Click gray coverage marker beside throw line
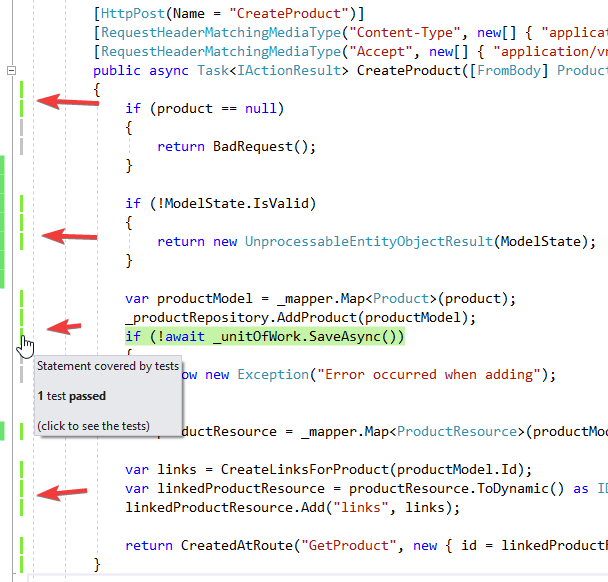Viewport: 608px width, 582px height. (22, 375)
